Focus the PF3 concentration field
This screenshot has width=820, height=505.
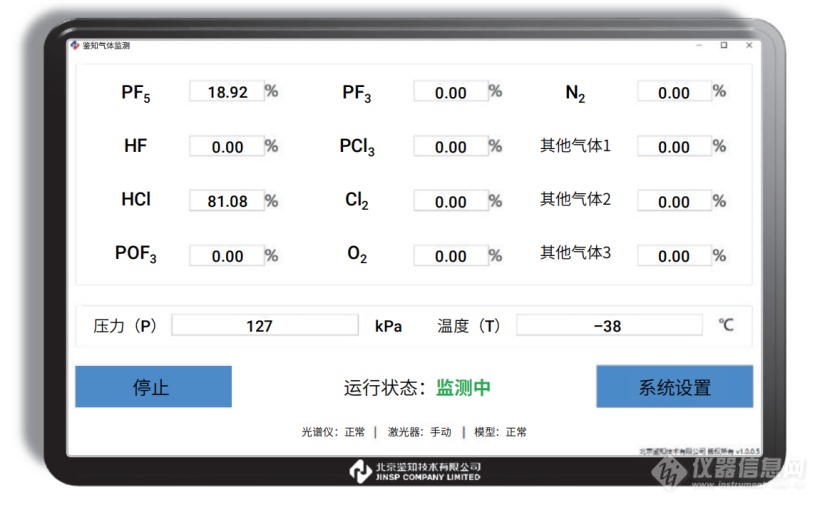(x=450, y=93)
